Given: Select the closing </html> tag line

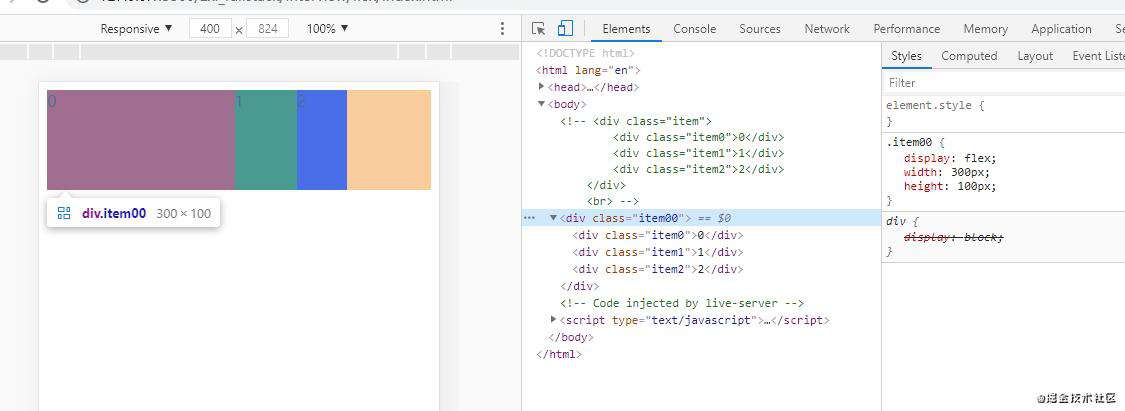Looking at the screenshot, I should tap(559, 354).
